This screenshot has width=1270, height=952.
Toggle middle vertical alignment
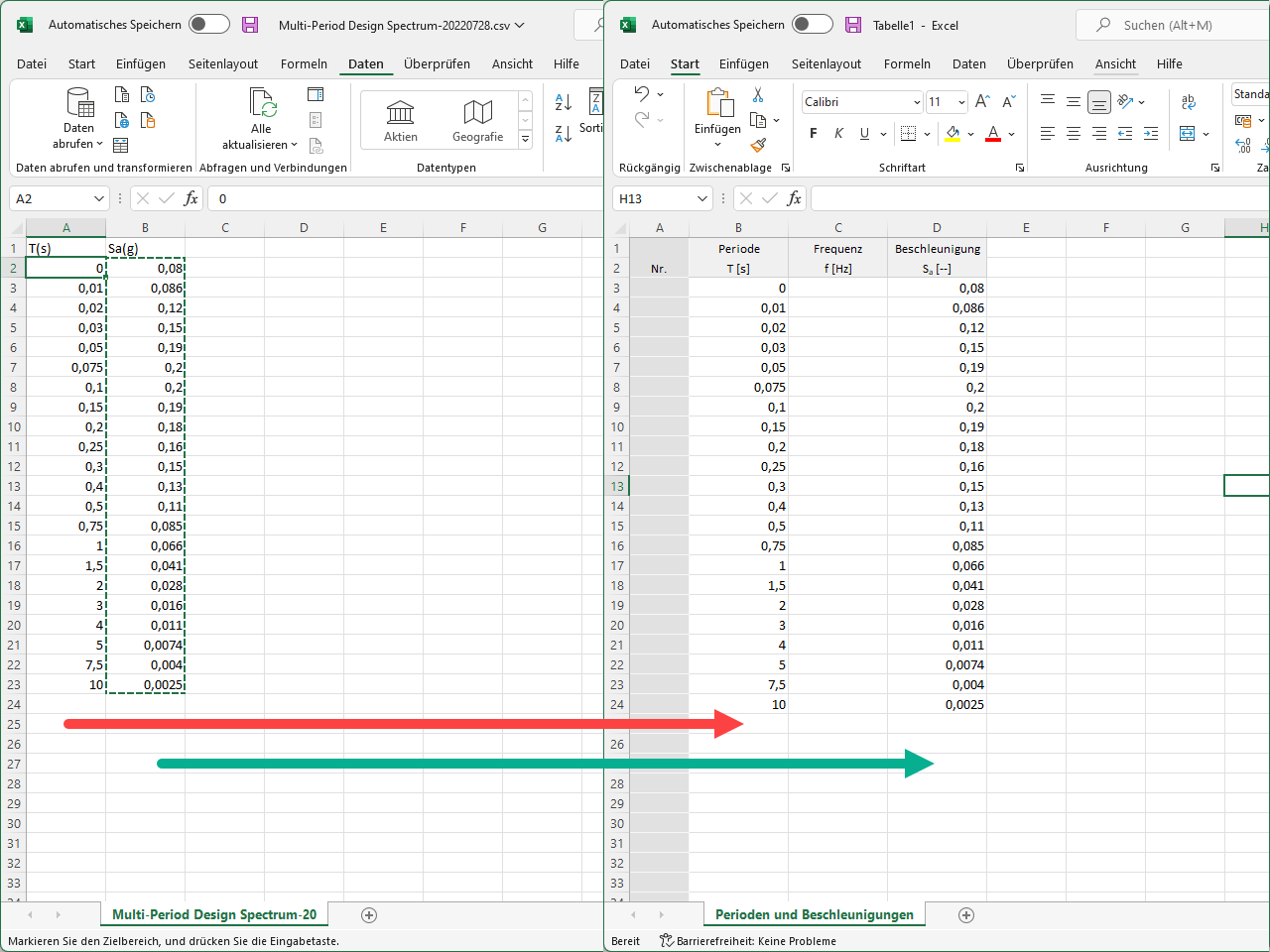pos(1074,101)
